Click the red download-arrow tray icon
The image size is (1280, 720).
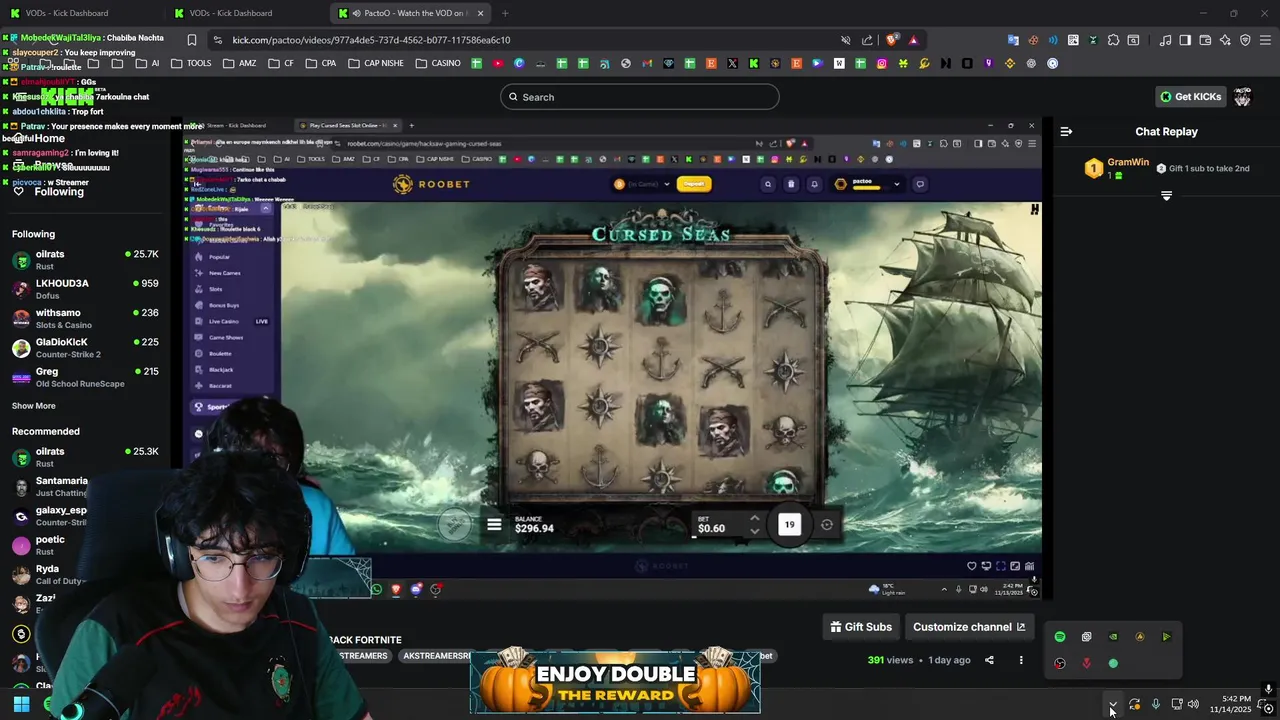(1087, 663)
